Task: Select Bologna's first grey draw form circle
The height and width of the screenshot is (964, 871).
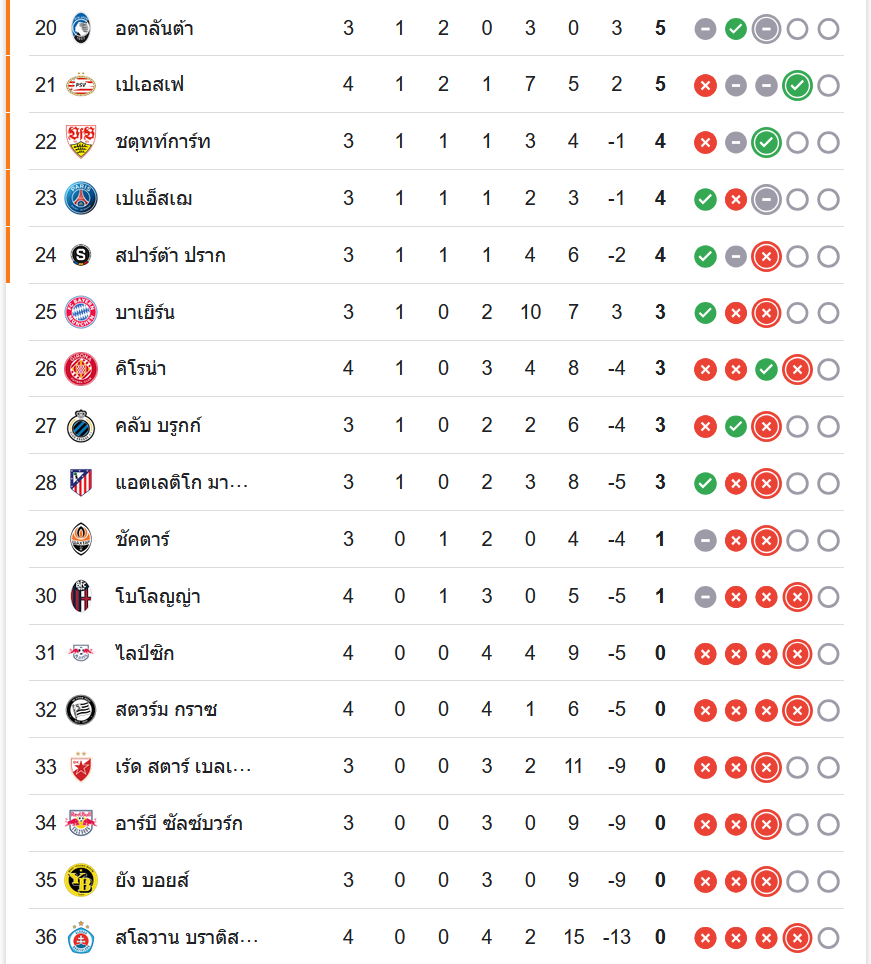Action: [705, 597]
